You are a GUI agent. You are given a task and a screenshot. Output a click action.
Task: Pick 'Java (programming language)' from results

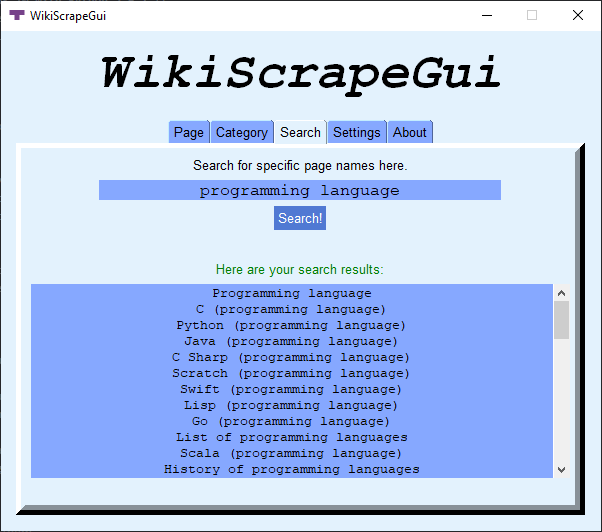292,341
